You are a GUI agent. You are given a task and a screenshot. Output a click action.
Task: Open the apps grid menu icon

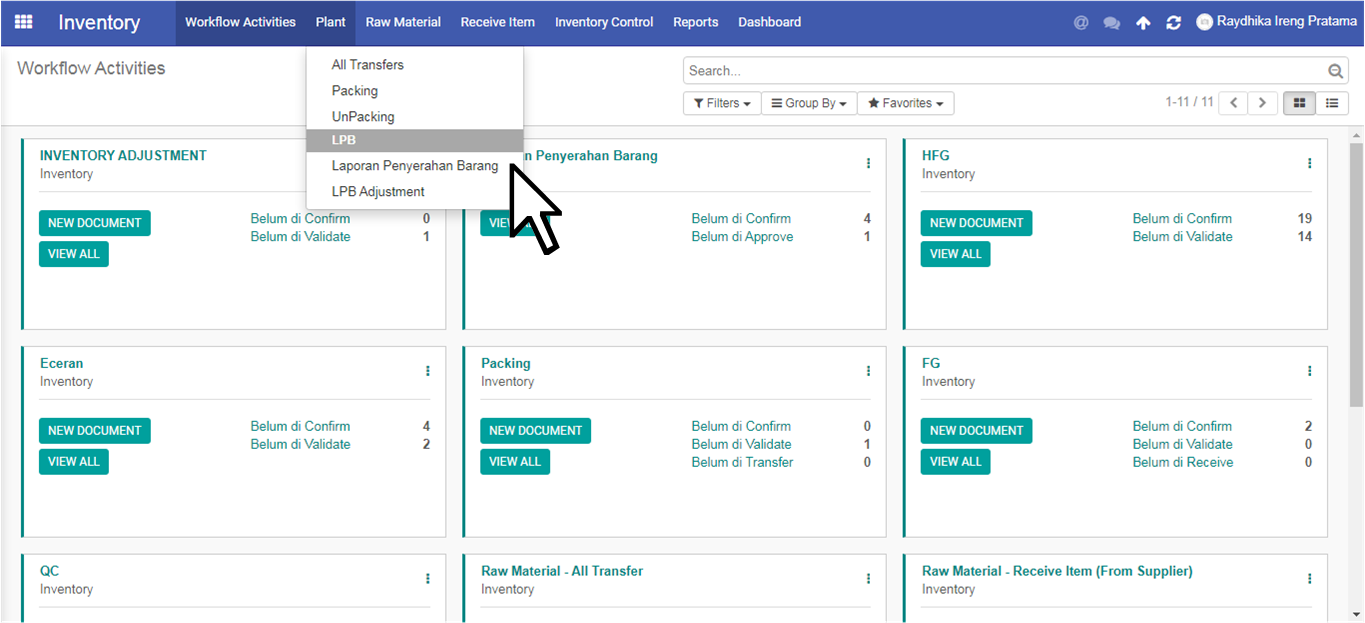pos(23,22)
